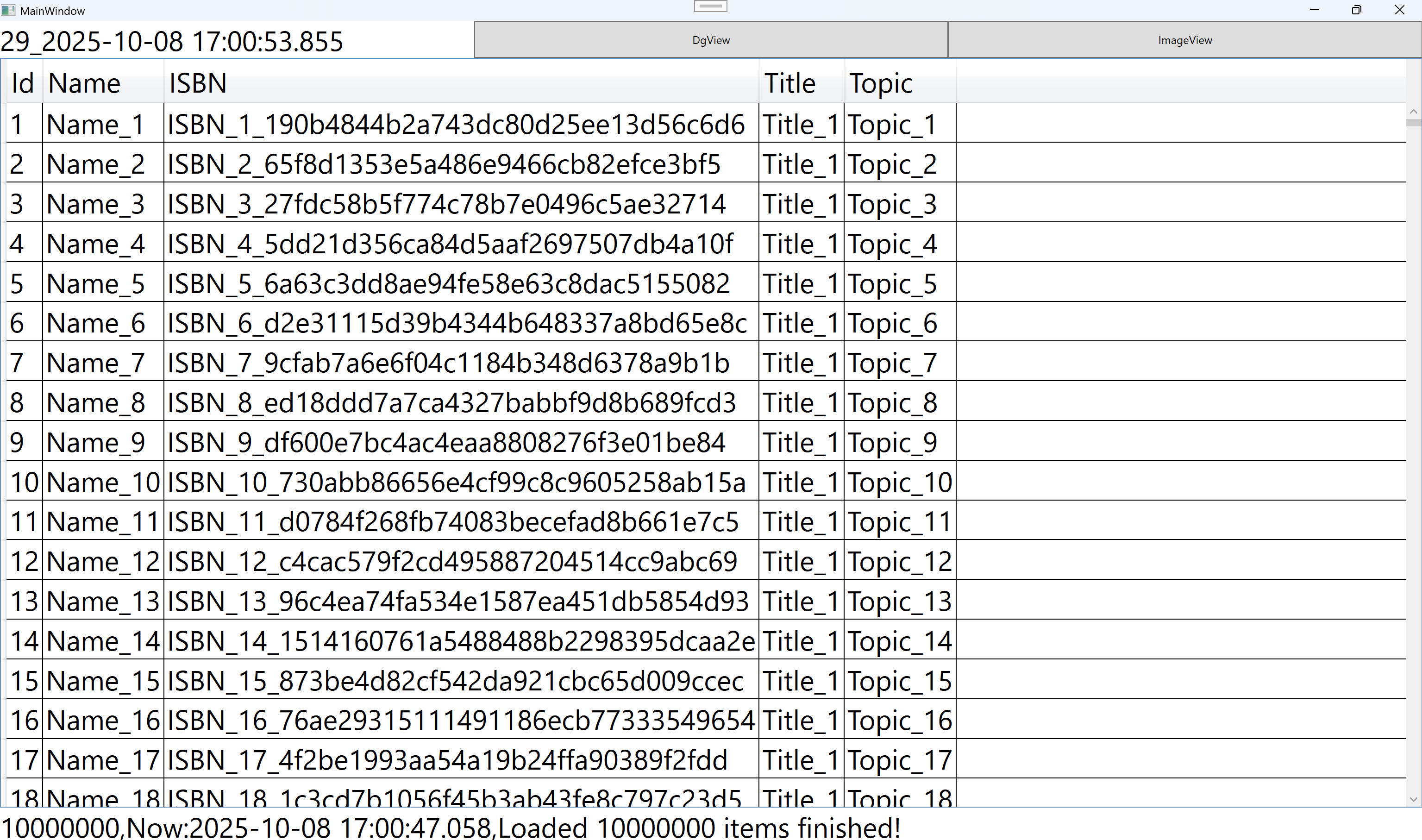Minimize the MainWindow window

pos(1314,10)
